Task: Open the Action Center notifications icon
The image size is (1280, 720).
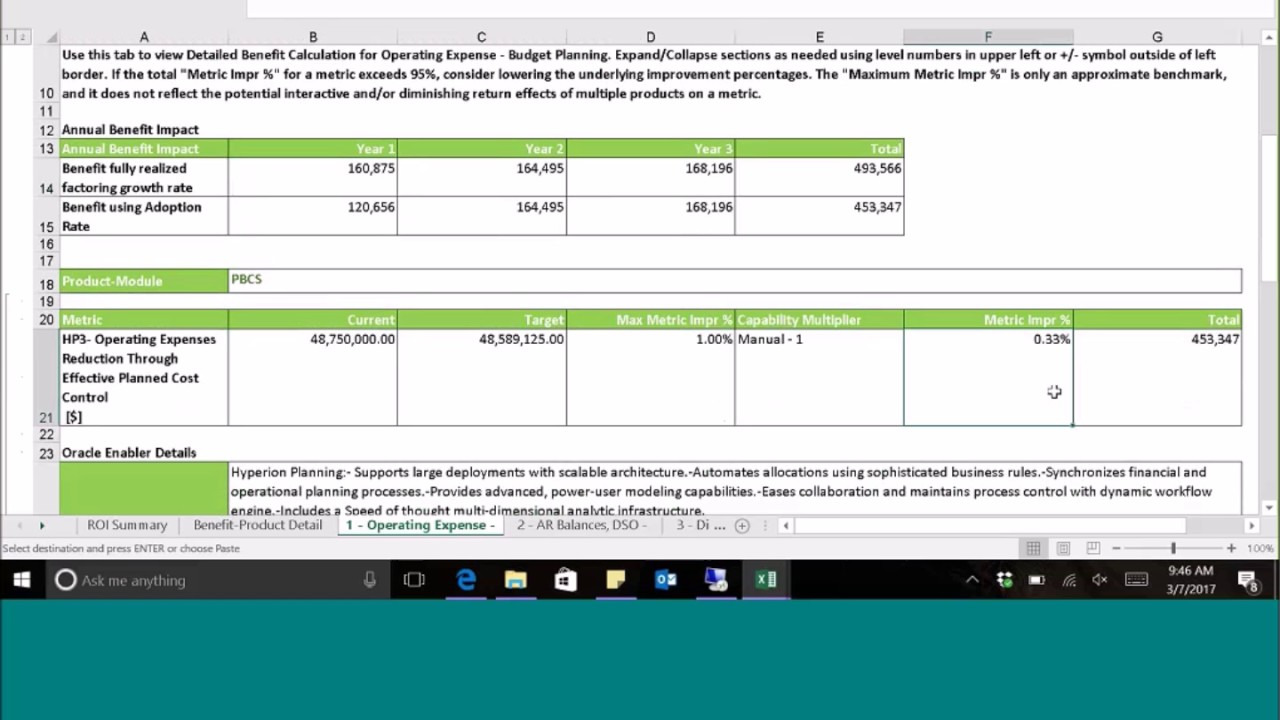Action: 1248,580
